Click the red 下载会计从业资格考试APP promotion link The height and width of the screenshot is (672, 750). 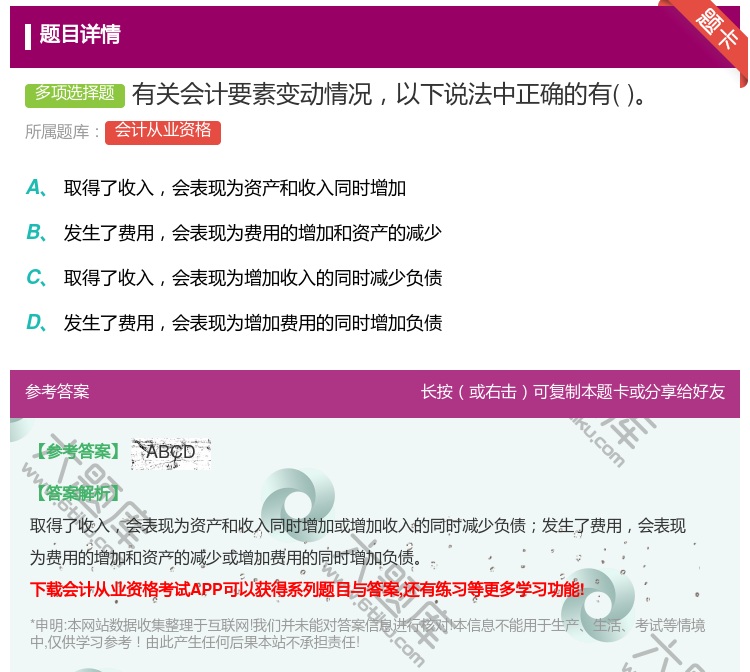coord(307,589)
